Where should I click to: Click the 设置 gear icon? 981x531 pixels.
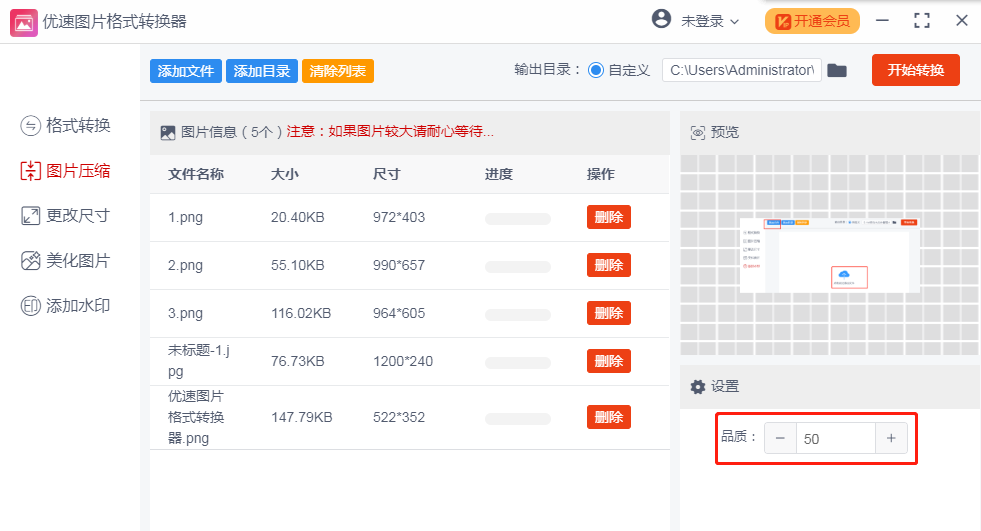tap(698, 387)
